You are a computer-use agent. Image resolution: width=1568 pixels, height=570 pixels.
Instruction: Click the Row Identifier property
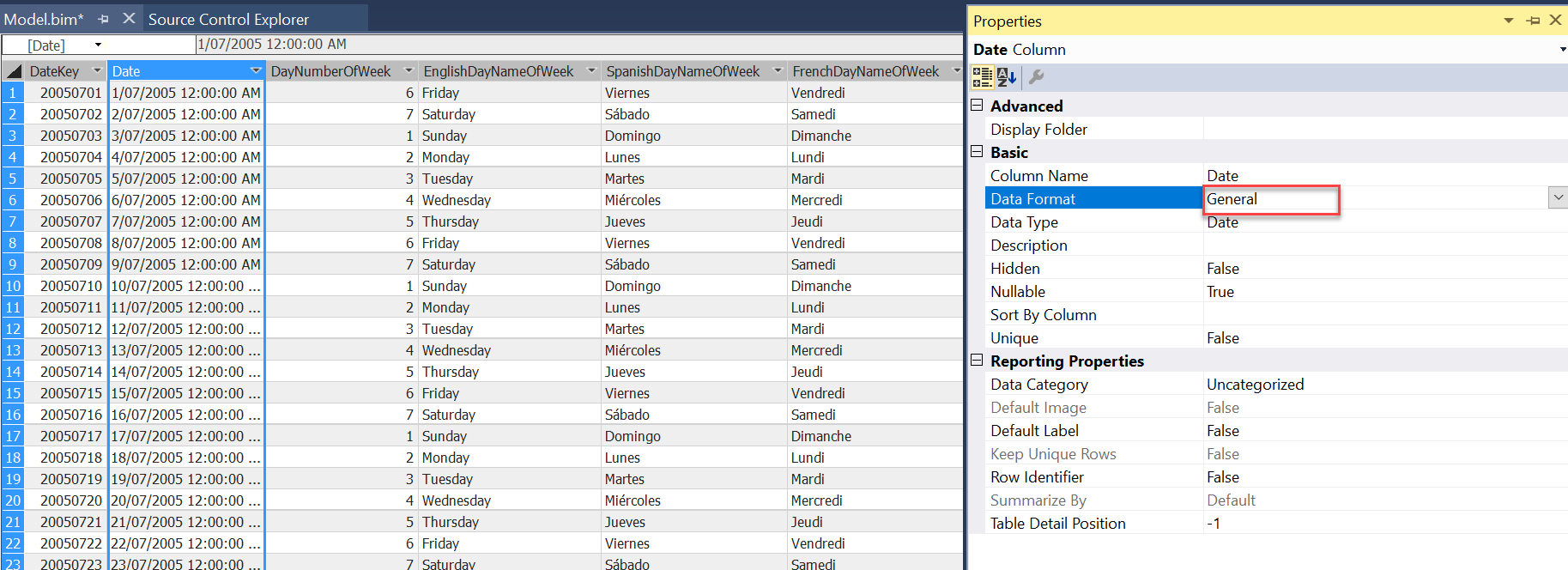(1037, 476)
